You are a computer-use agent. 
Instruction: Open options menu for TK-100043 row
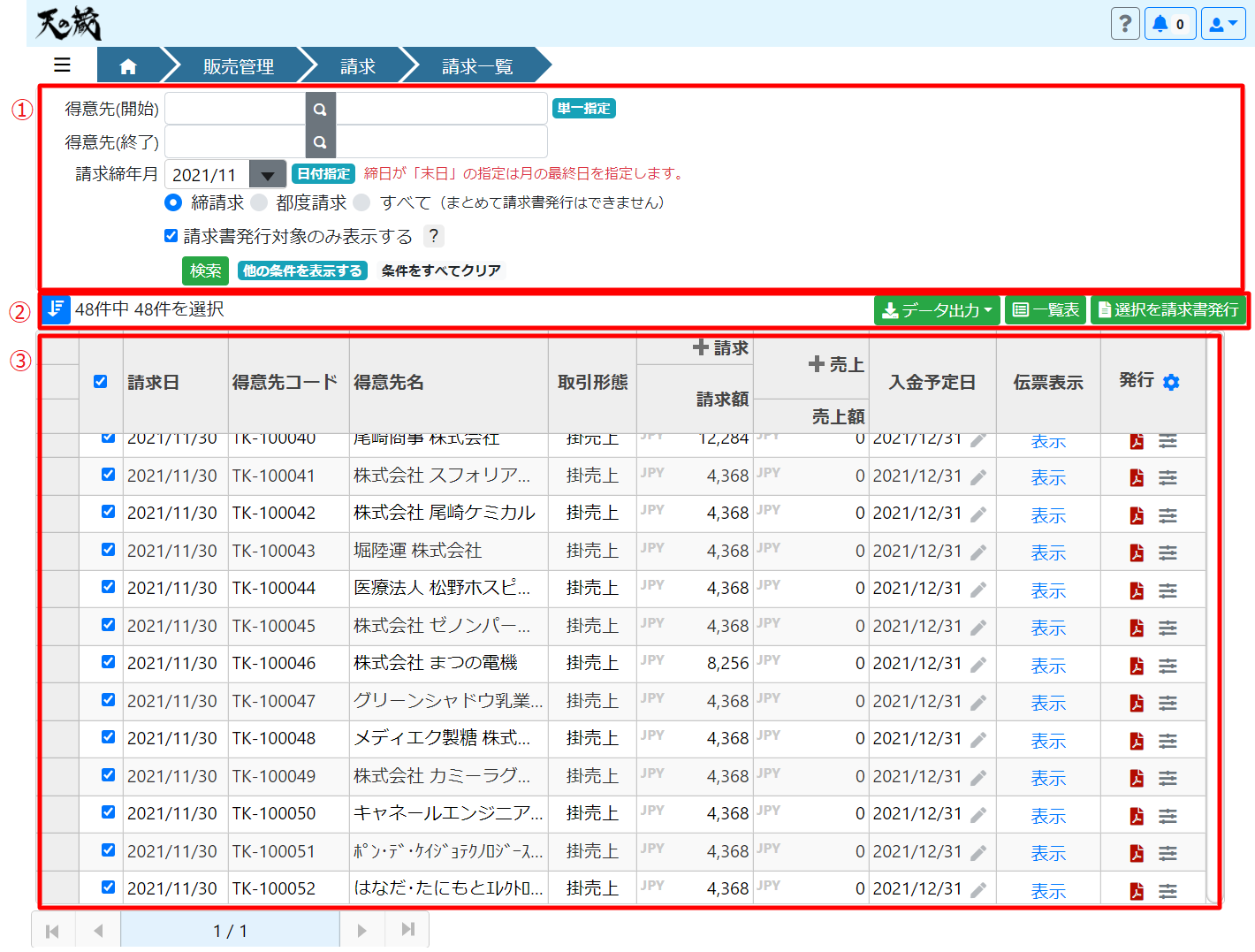click(x=1168, y=552)
